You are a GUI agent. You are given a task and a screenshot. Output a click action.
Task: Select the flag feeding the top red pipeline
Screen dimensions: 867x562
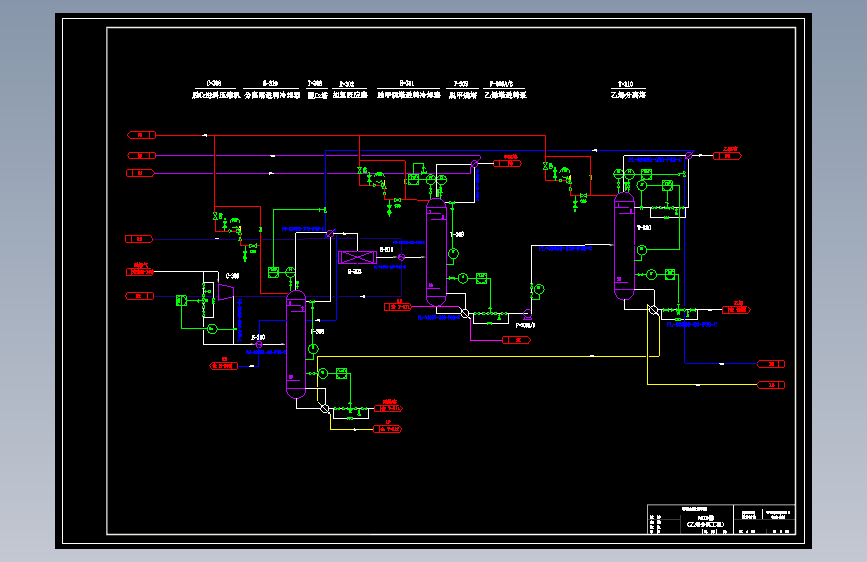pyautogui.click(x=142, y=135)
